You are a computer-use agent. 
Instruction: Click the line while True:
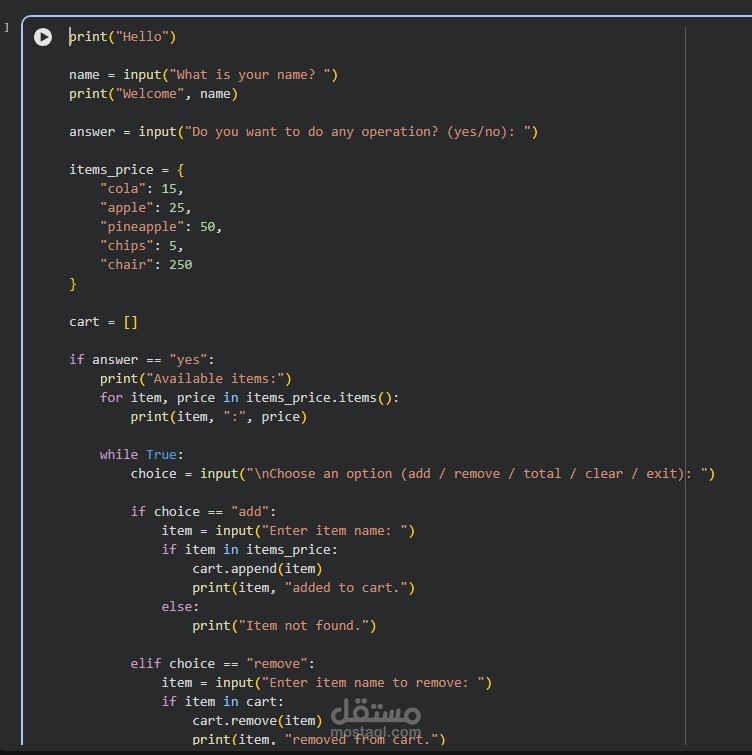coord(142,455)
